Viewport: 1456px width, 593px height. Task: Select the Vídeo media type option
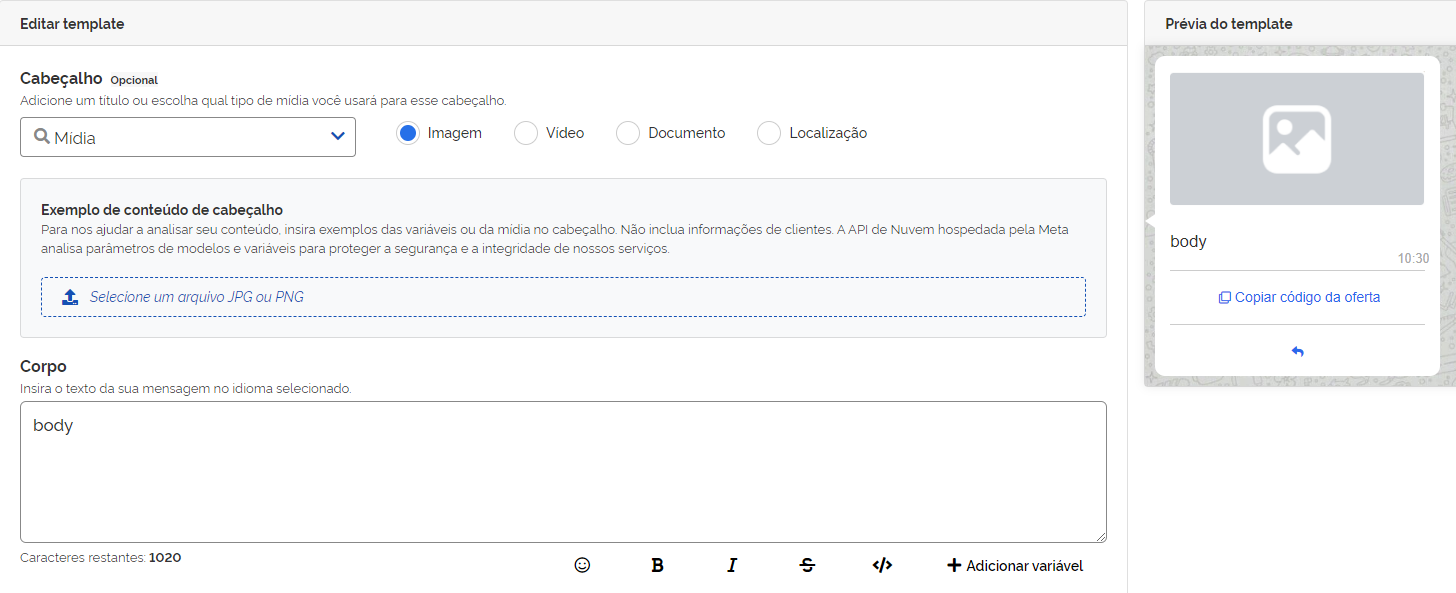[x=526, y=133]
